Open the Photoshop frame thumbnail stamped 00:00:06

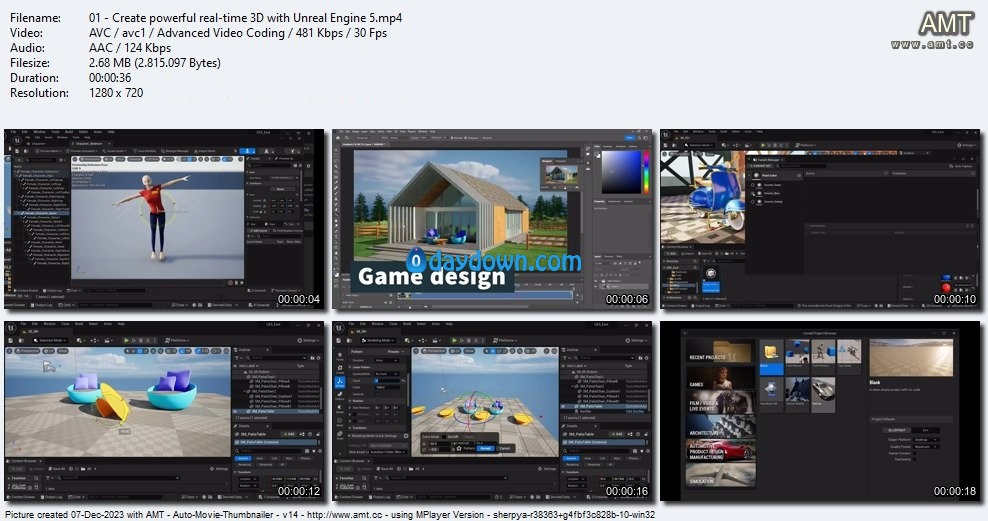(492, 219)
